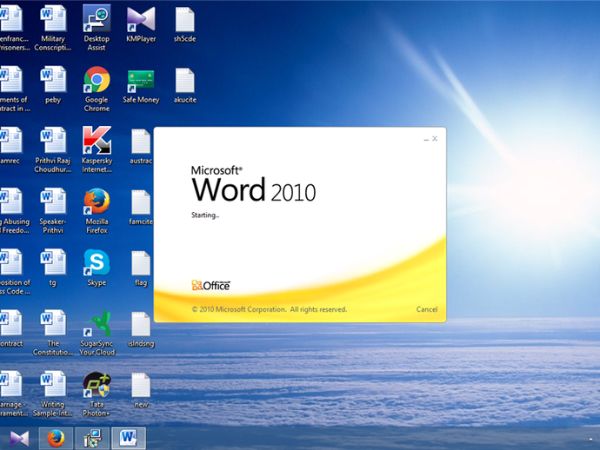
Task: Open the tg Word document
Action: coord(53,268)
